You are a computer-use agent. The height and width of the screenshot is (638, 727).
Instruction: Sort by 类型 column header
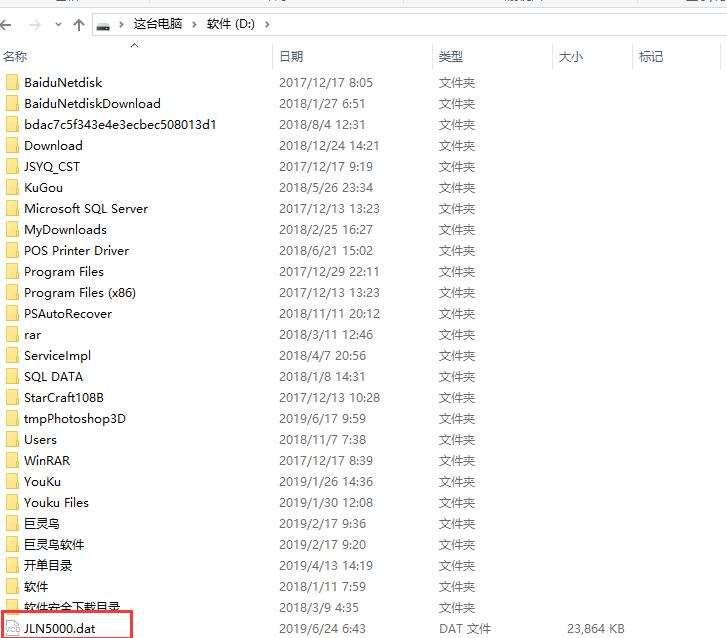[x=450, y=57]
